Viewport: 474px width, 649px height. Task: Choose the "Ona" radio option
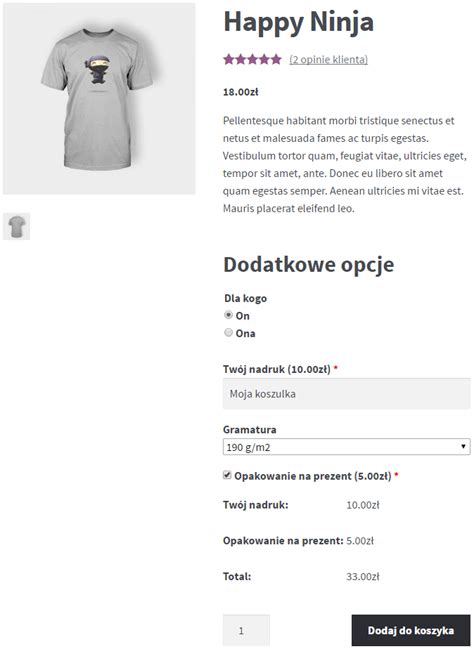[228, 332]
